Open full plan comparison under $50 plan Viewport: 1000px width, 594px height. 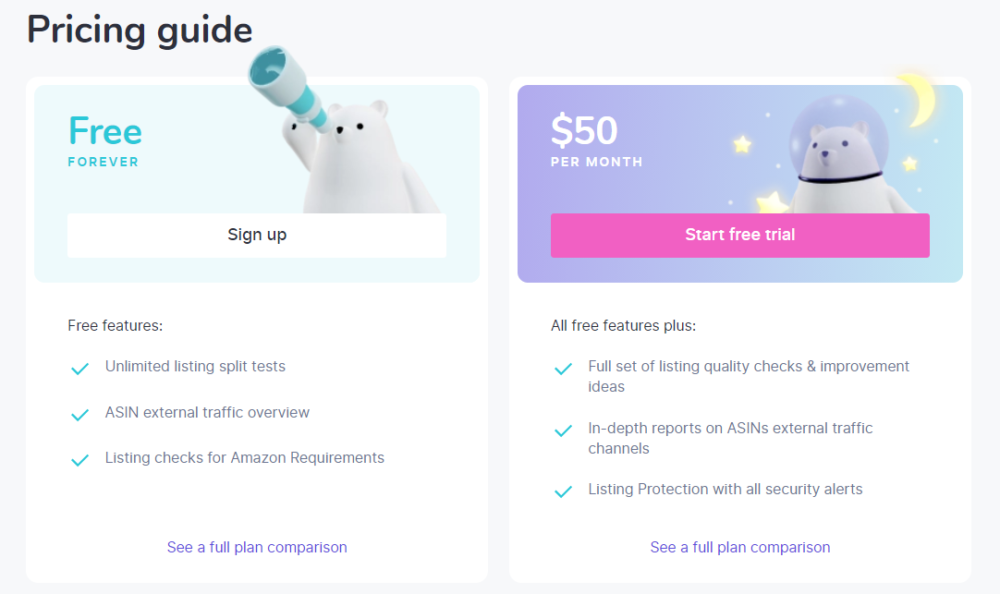(740, 547)
